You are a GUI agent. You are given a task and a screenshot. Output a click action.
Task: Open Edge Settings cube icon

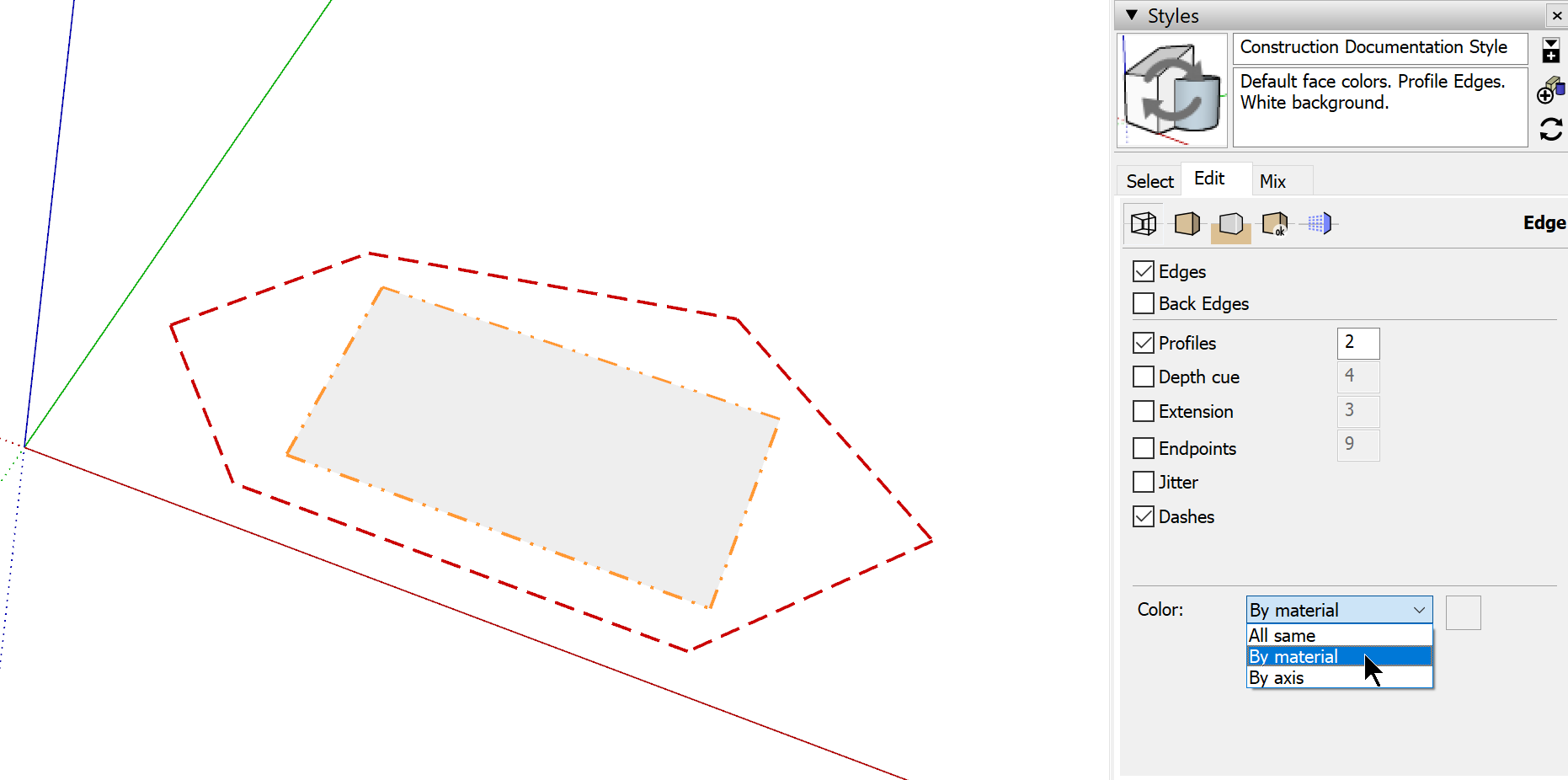tap(1144, 223)
